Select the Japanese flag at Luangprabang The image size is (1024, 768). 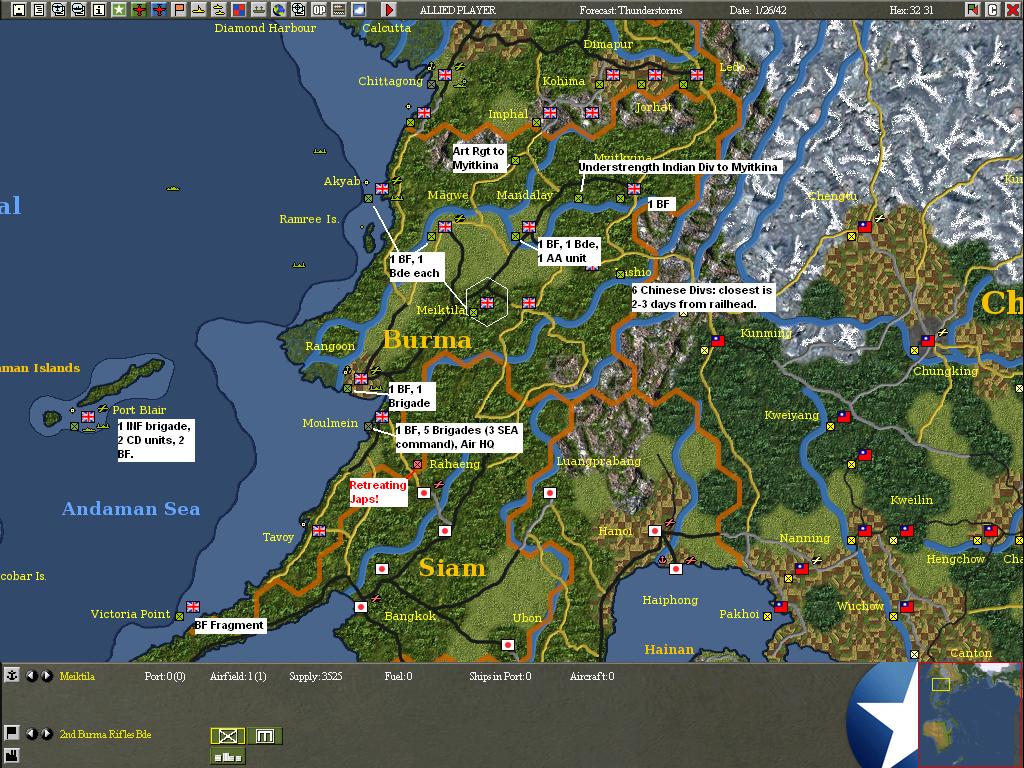[x=550, y=493]
